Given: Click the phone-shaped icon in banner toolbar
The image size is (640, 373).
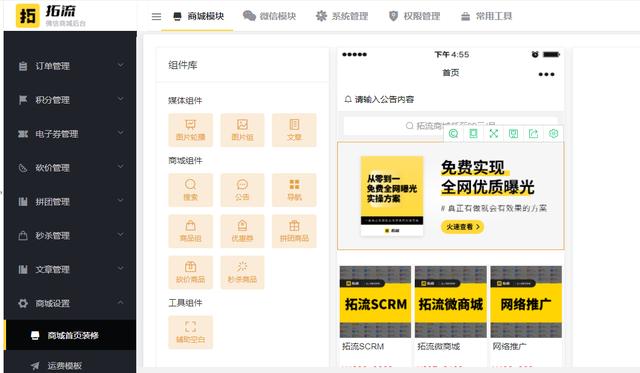Looking at the screenshot, I should pos(473,133).
